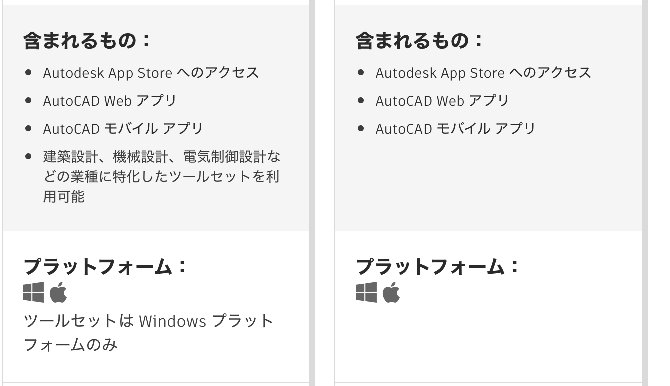Click the Windows logo icon in right card
This screenshot has height=386, width=670.
366,292
